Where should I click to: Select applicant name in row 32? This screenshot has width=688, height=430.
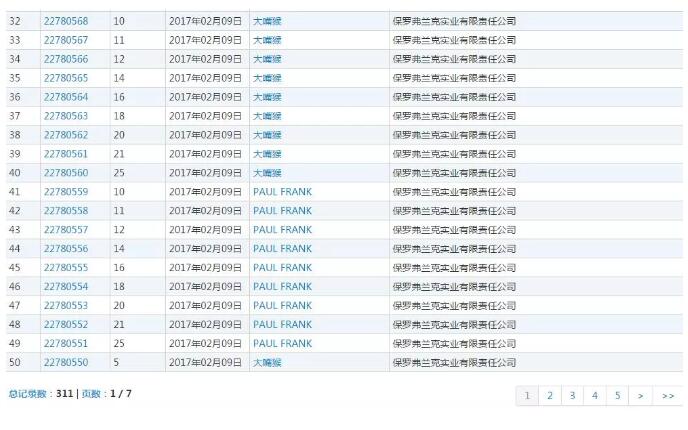click(454, 21)
